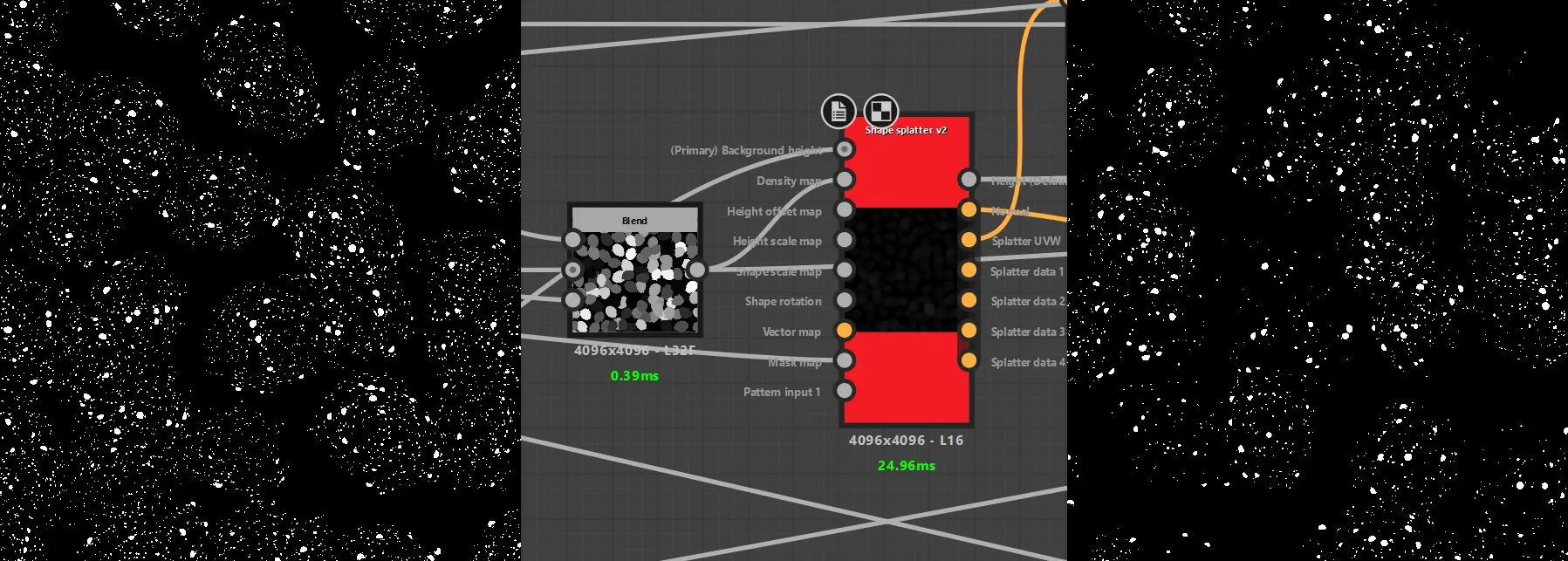Select the Primary Background height input pin
Image resolution: width=1568 pixels, height=561 pixels.
(845, 149)
